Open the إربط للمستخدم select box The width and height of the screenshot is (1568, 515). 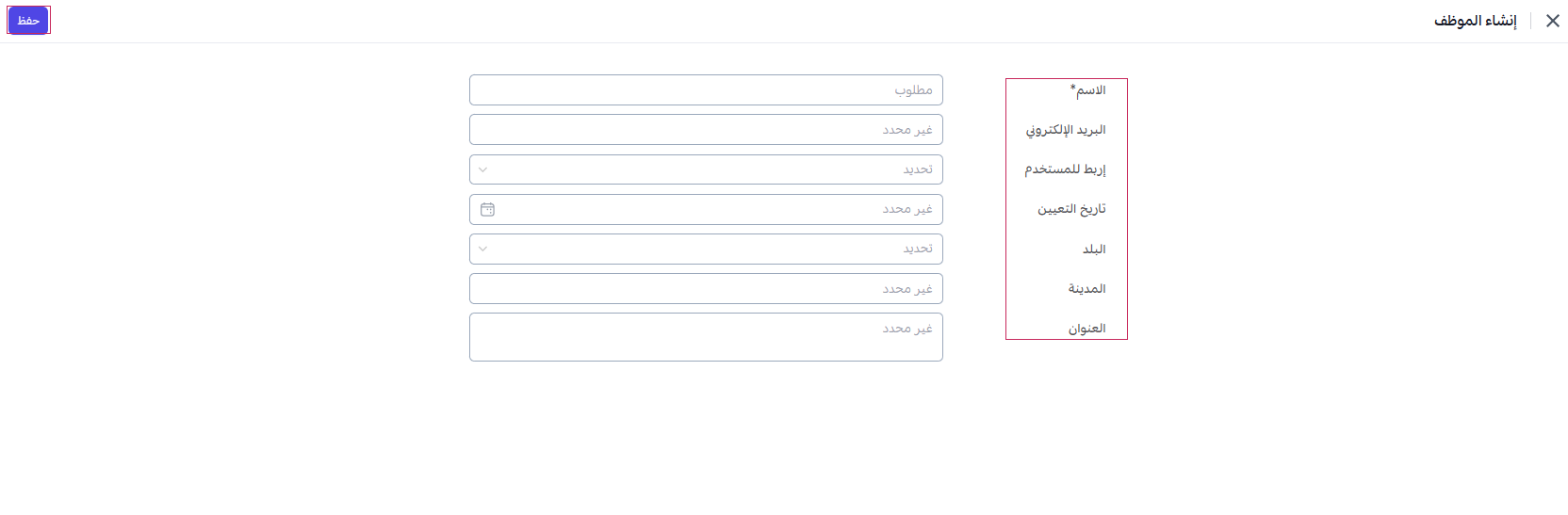pos(706,169)
